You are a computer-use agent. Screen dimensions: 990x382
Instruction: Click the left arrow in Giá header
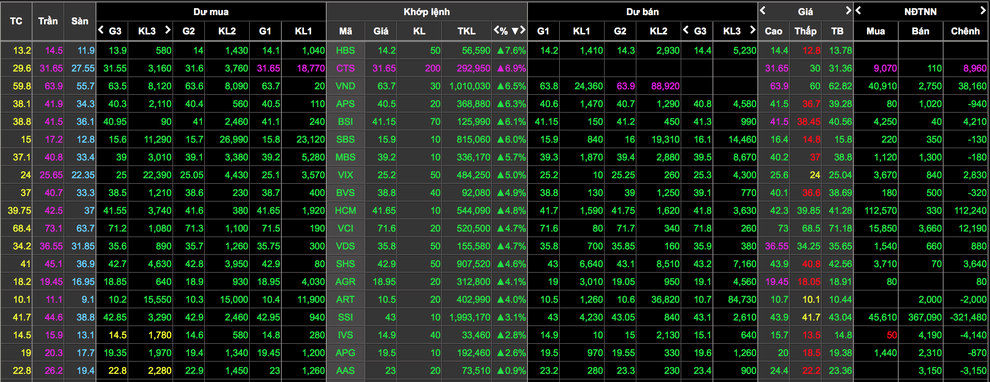coord(763,10)
